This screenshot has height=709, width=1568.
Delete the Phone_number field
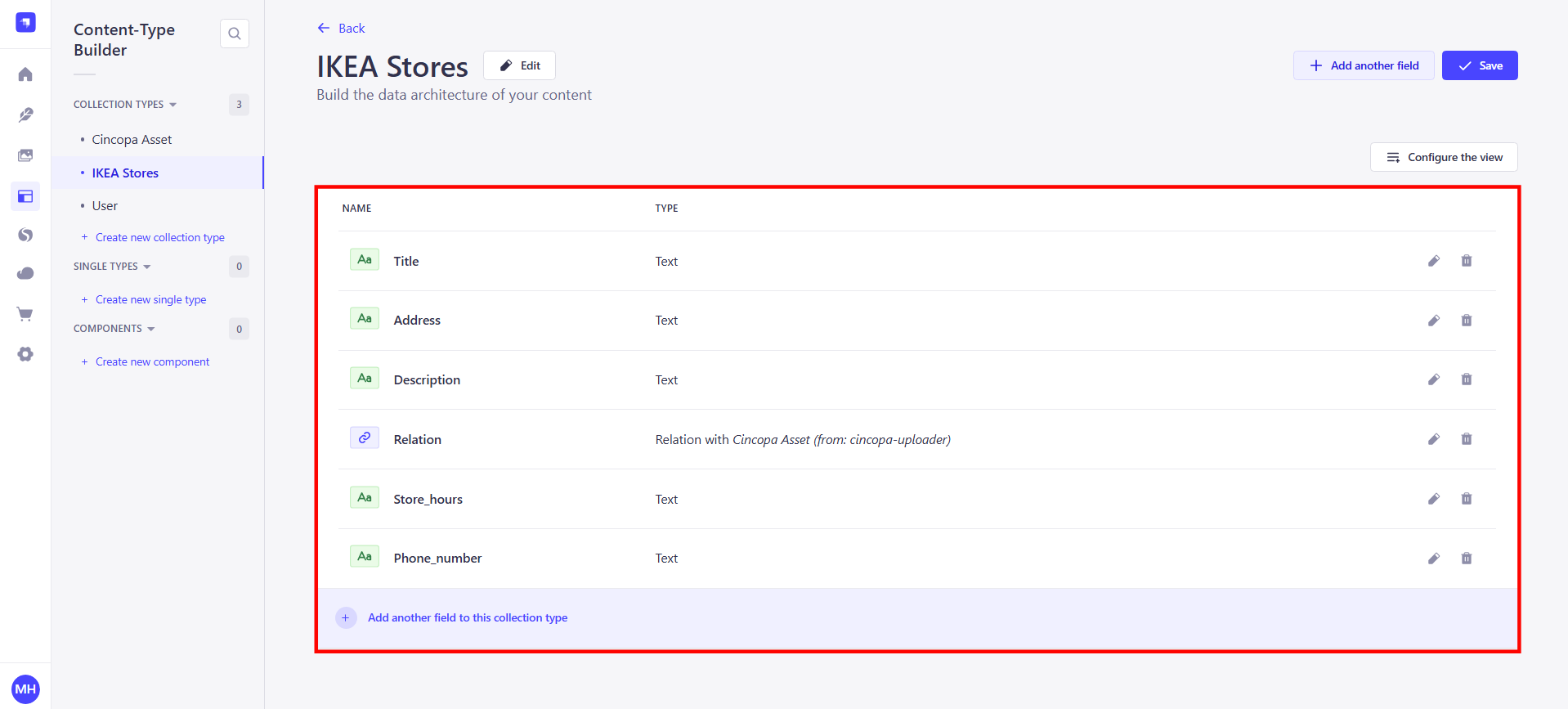1467,559
